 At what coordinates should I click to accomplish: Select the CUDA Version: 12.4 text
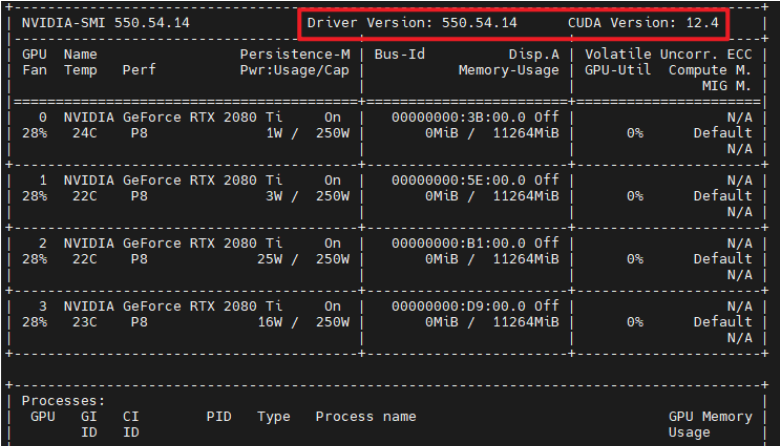(643, 23)
